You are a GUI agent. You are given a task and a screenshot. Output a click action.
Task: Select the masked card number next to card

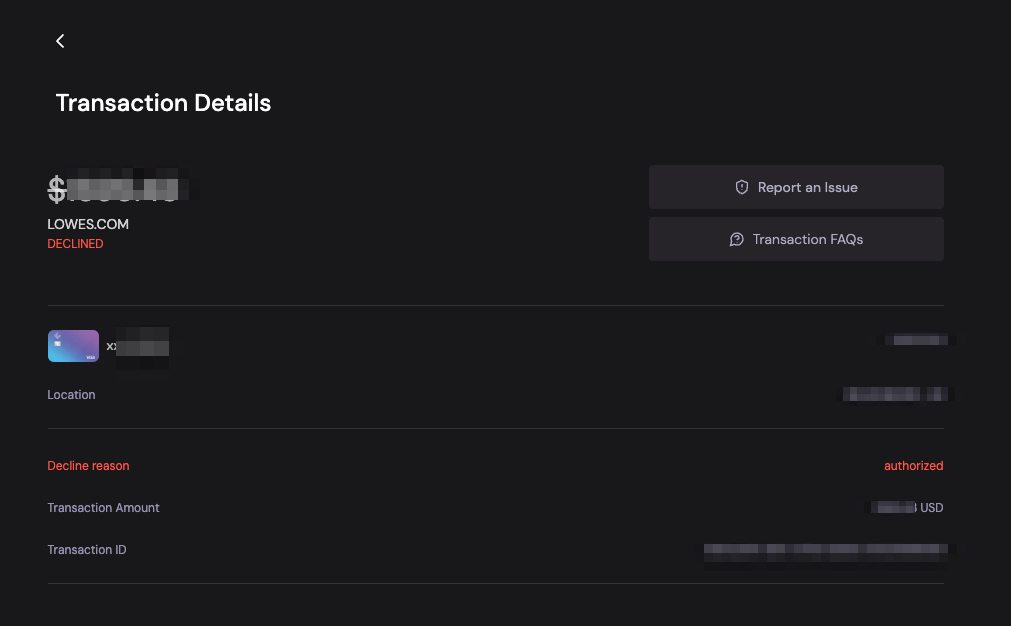[138, 346]
